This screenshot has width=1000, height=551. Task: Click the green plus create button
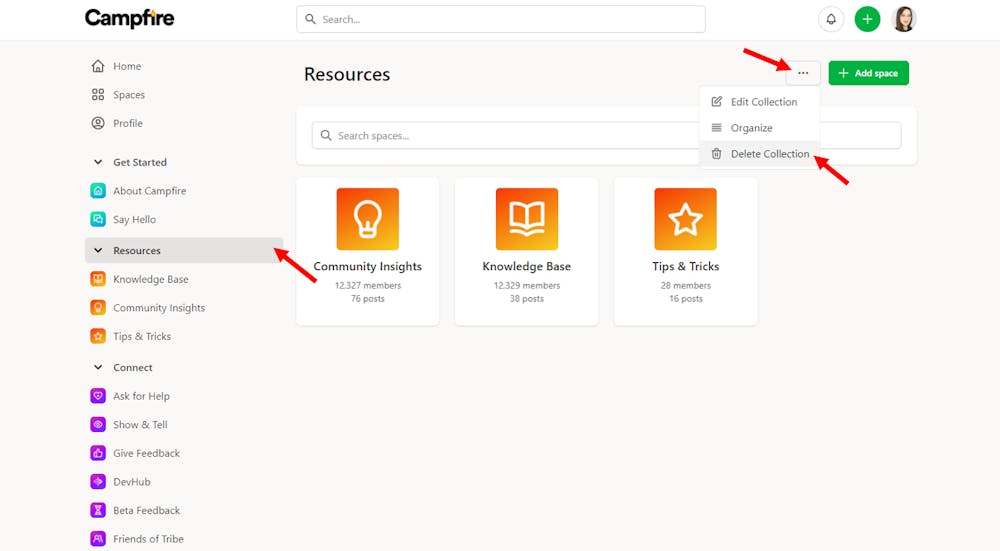click(x=867, y=19)
